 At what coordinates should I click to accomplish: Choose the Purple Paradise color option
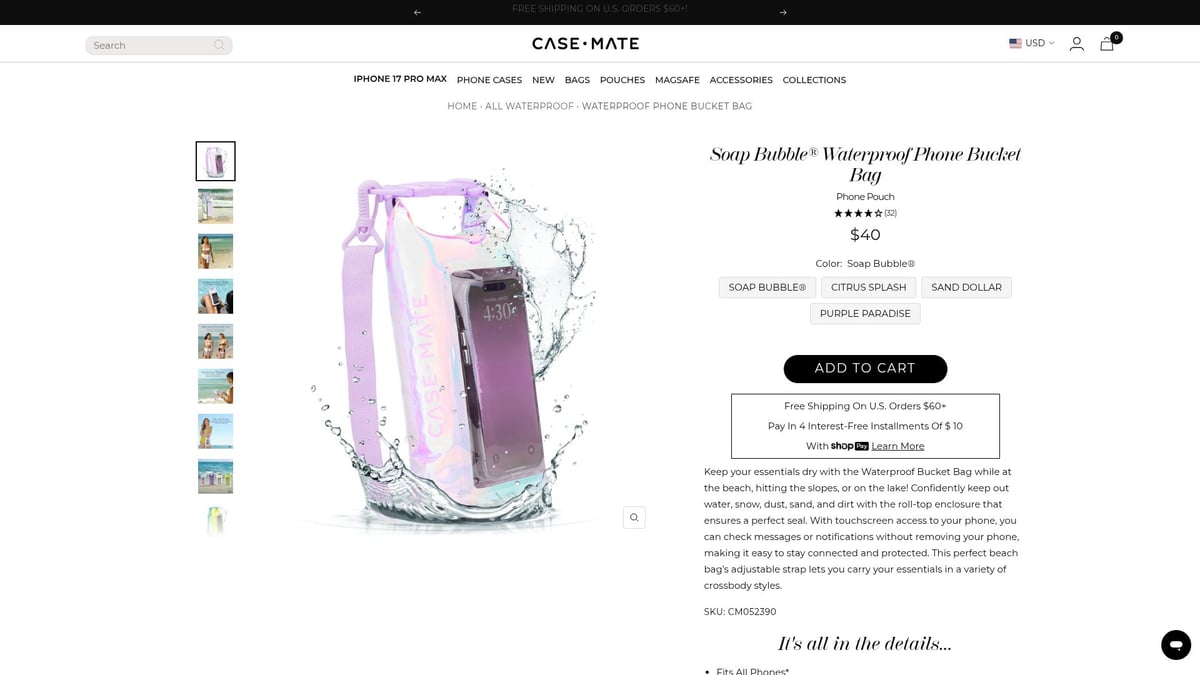pos(865,313)
